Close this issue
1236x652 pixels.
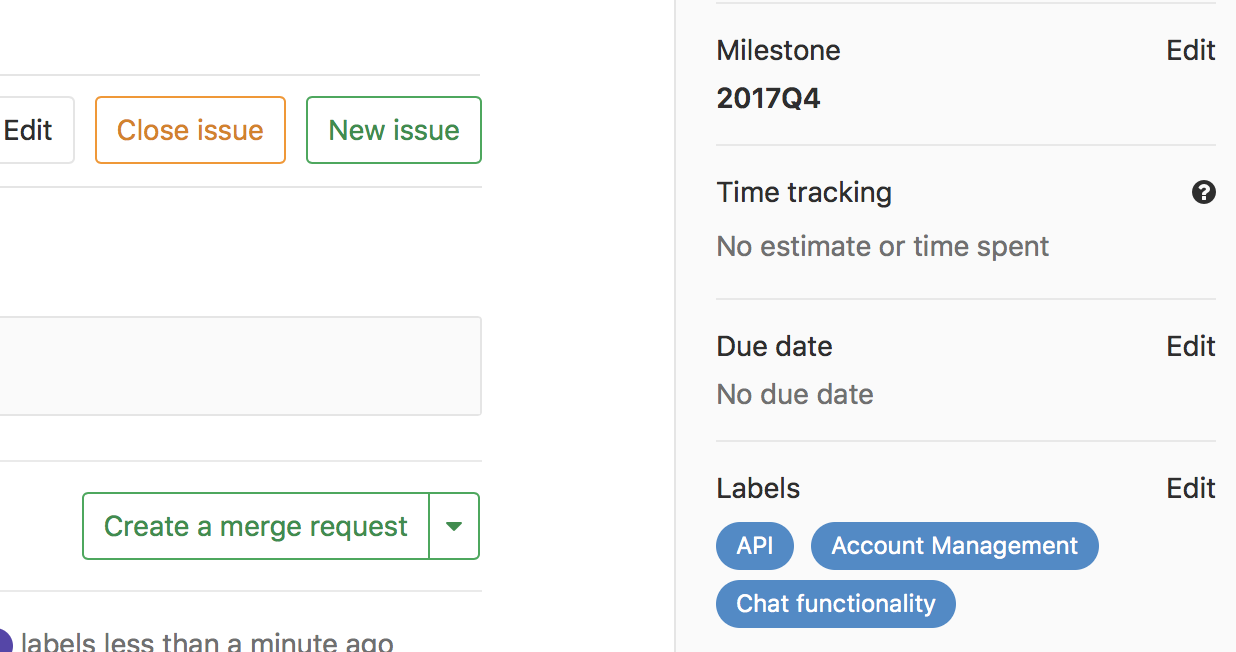(x=190, y=130)
